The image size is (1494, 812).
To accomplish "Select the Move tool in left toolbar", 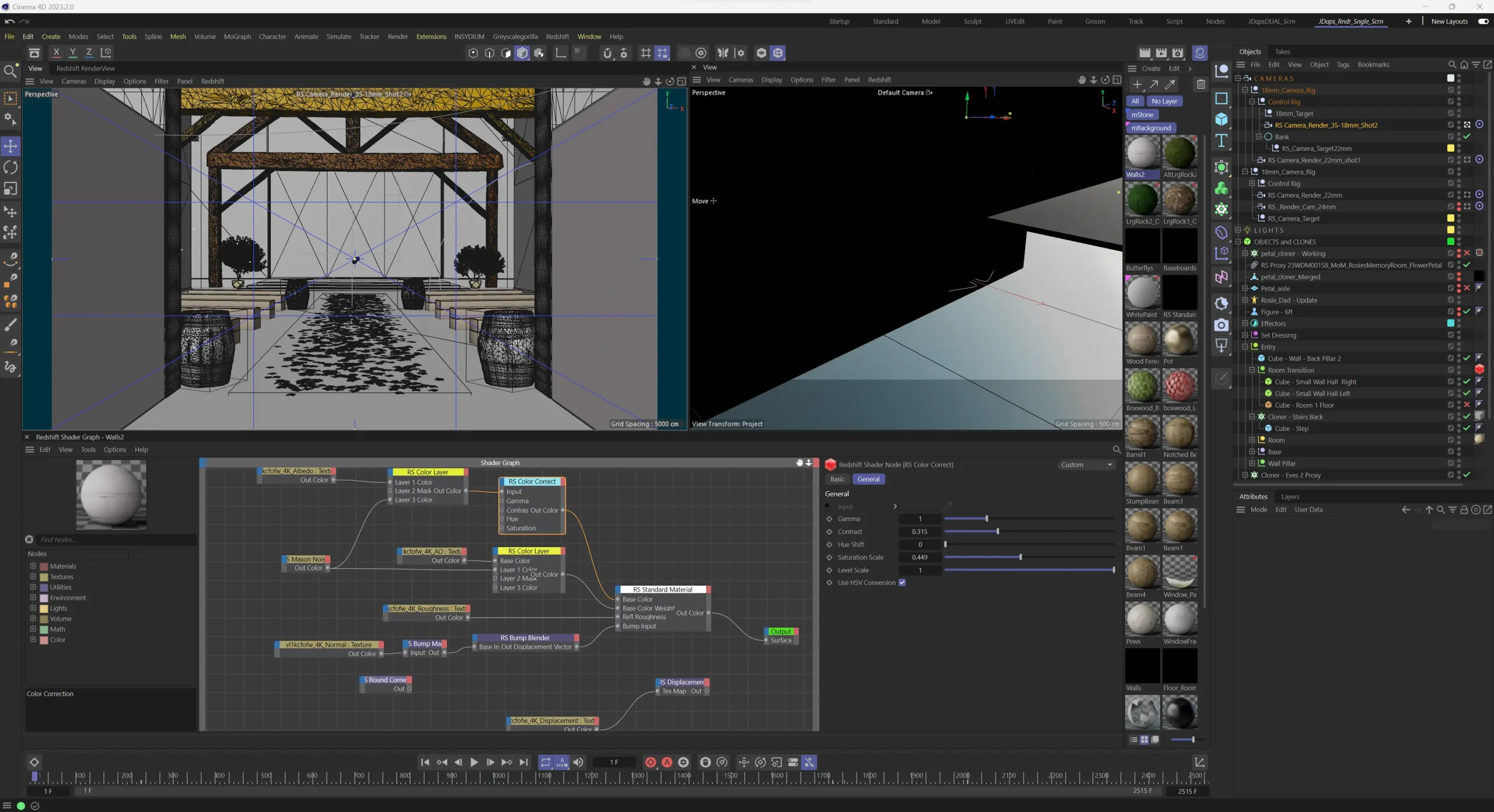I will (x=11, y=146).
